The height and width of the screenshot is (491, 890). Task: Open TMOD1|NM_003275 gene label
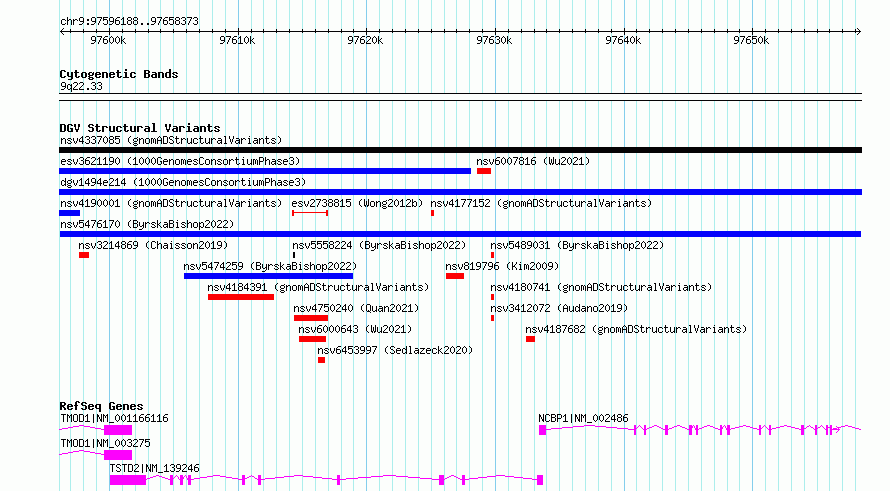[x=105, y=443]
